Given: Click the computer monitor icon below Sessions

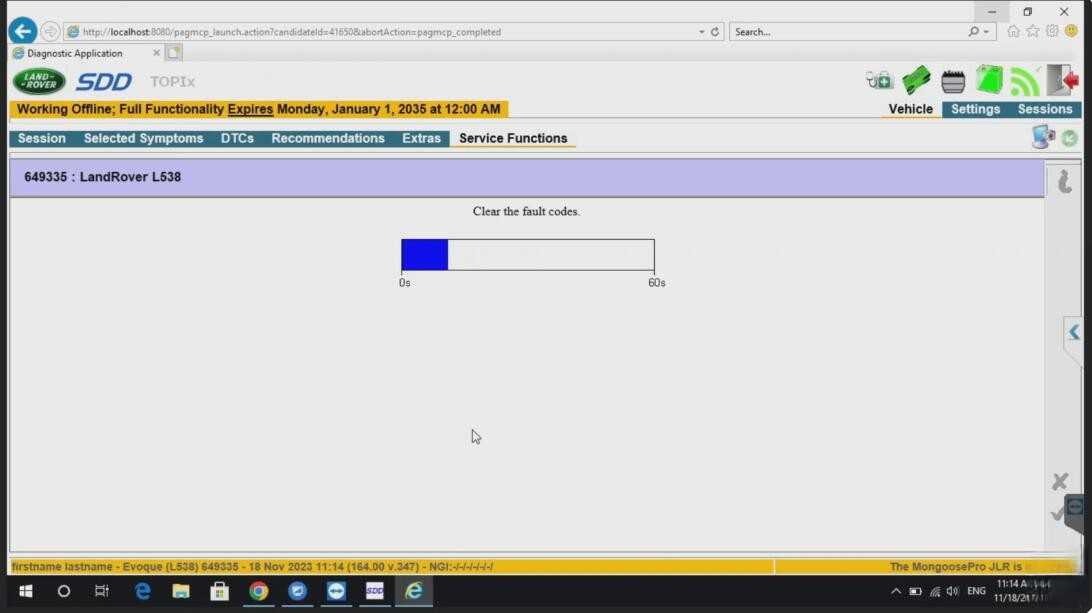Looking at the screenshot, I should point(1043,137).
